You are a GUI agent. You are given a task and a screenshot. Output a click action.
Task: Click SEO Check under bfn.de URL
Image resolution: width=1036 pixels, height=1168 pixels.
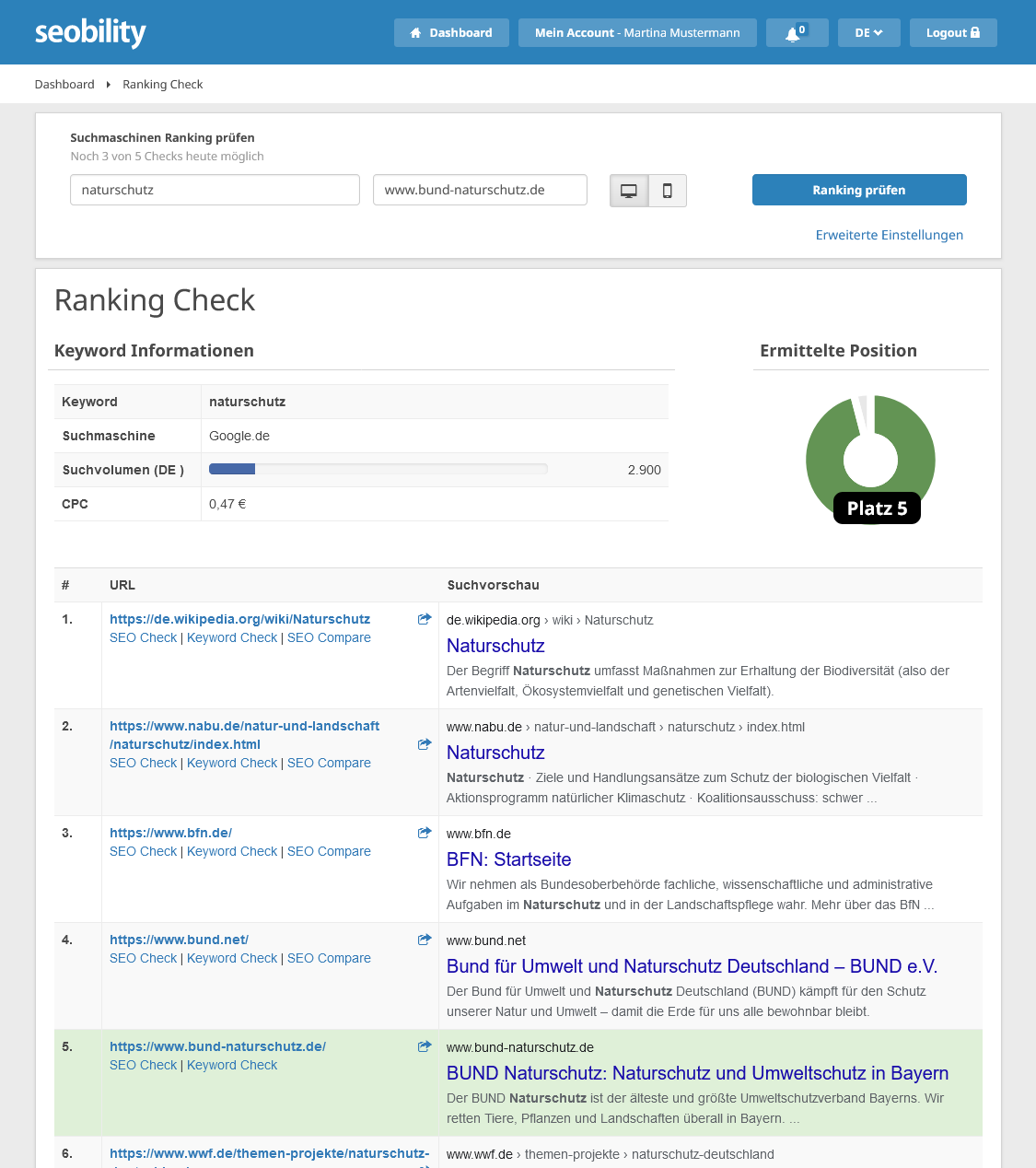143,851
